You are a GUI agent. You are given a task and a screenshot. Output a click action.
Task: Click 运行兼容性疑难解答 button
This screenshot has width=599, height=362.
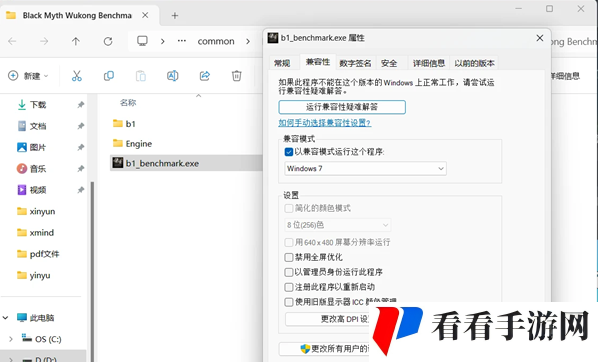(342, 107)
